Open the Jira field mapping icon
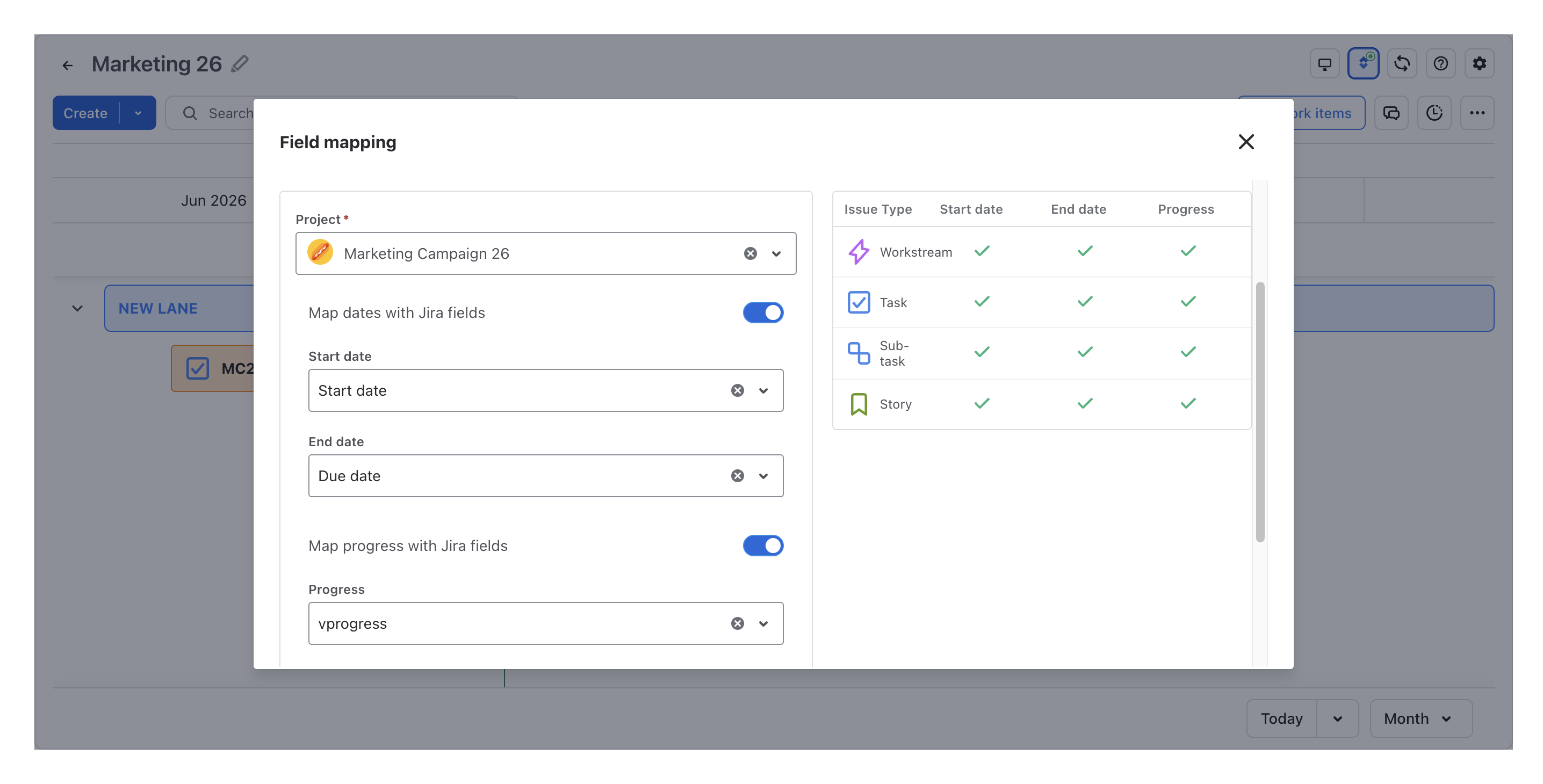This screenshot has width=1543, height=784. tap(1364, 63)
